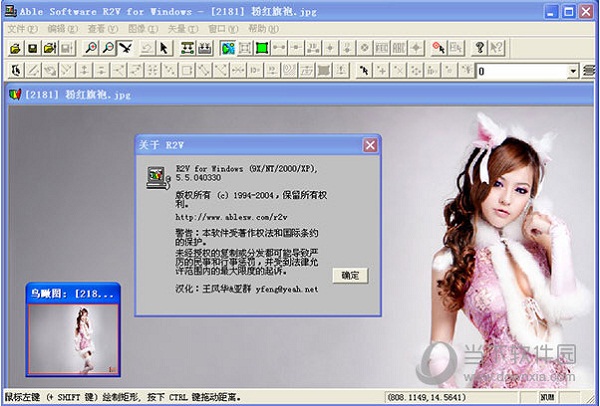Click the yfeng@yeah.net localization credit line
This screenshot has width=600, height=406.
coord(247,289)
